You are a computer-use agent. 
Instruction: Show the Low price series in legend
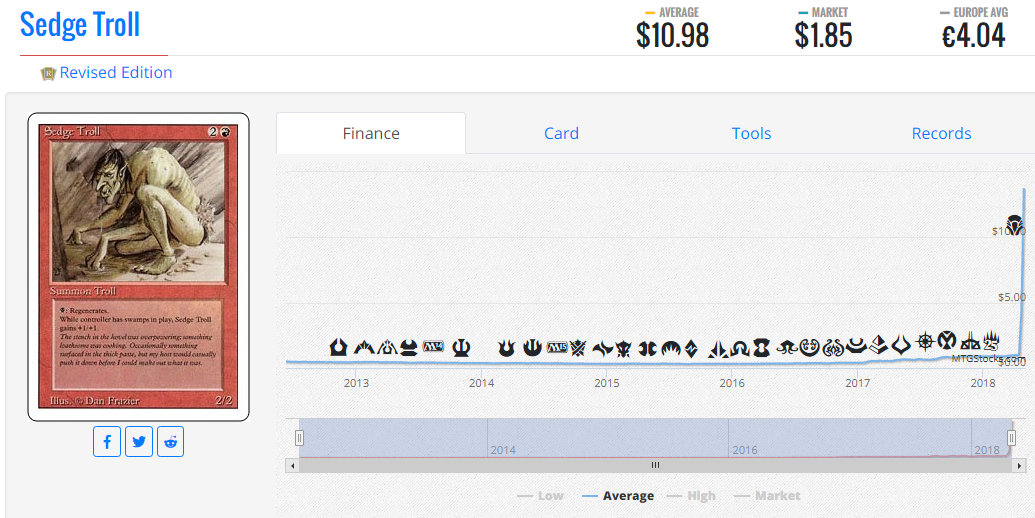(541, 496)
